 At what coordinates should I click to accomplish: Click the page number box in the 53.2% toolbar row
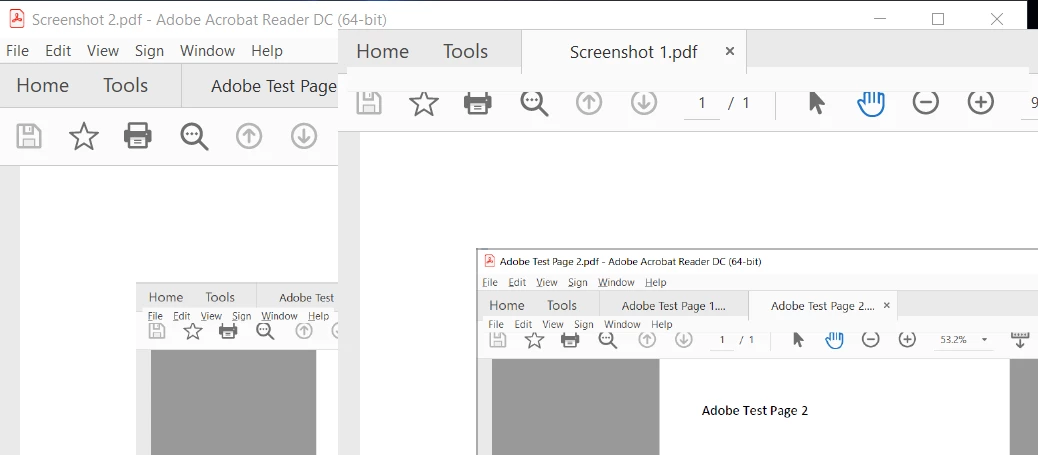tap(722, 340)
